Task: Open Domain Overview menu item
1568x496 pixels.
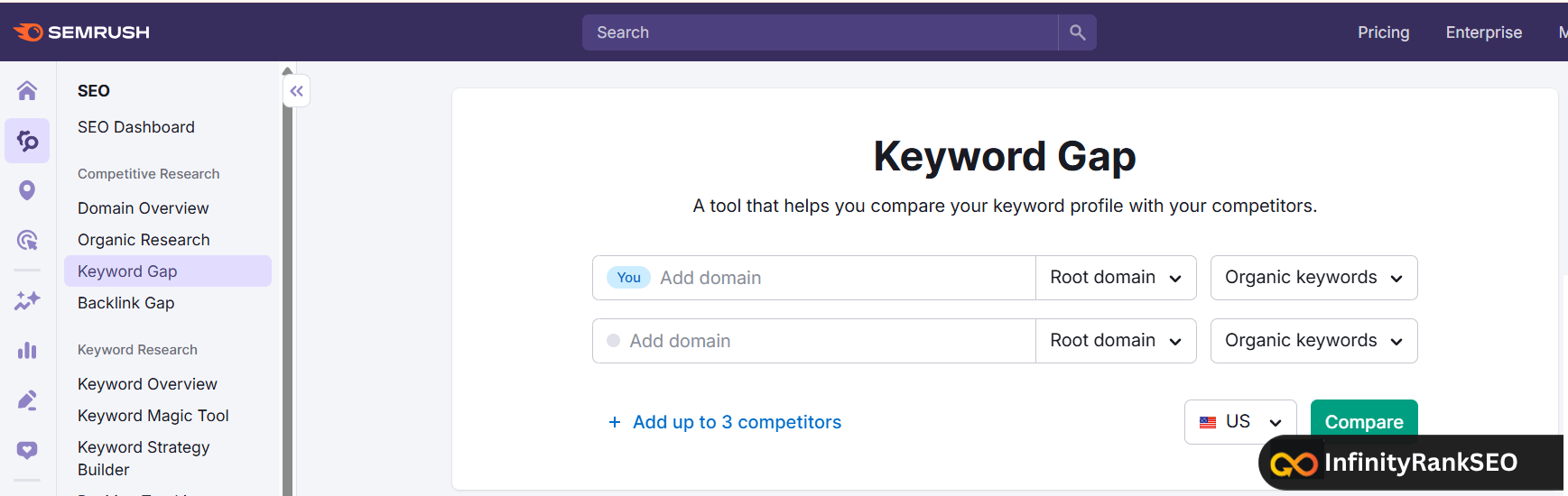Action: click(x=143, y=208)
